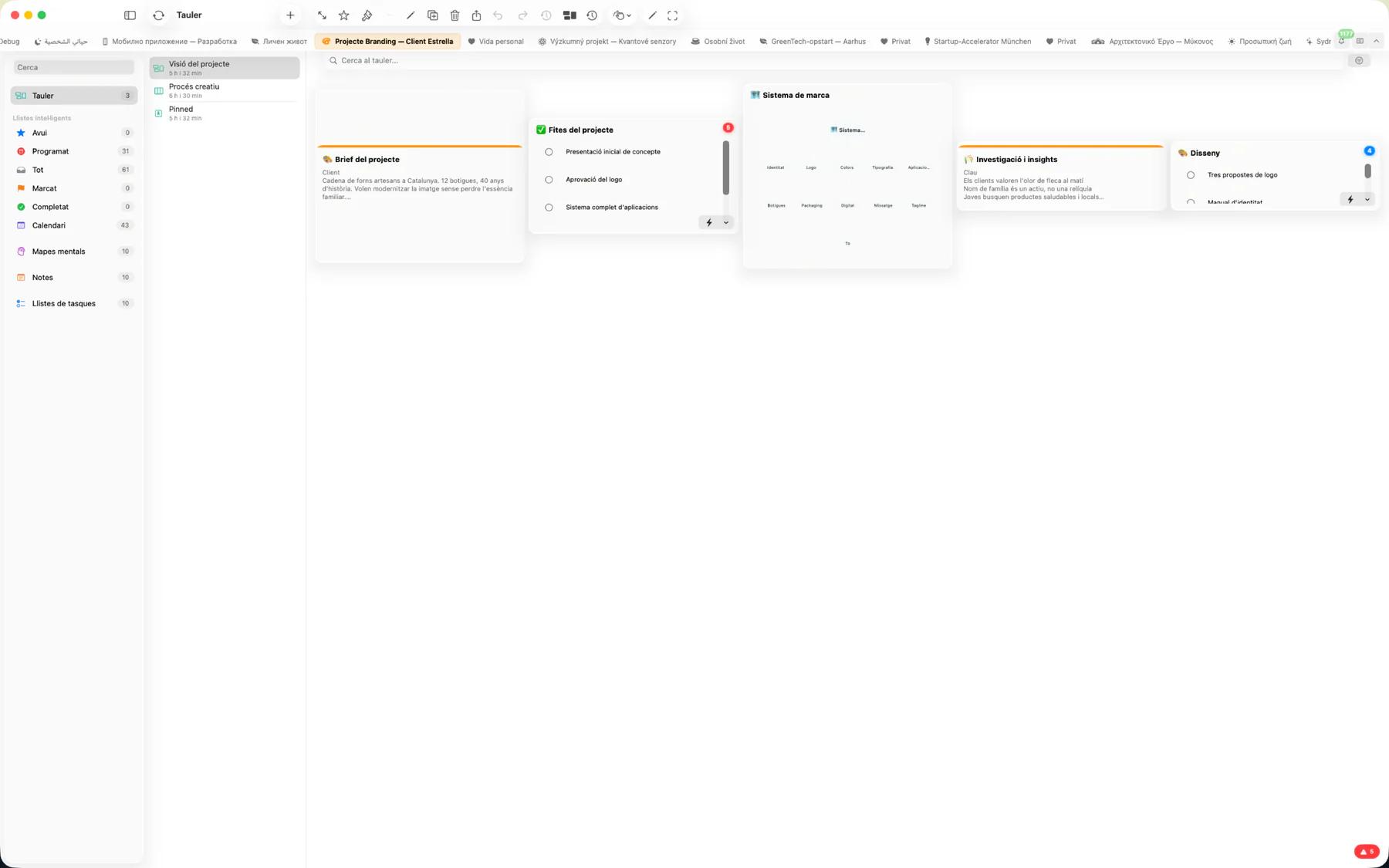
Task: Check off Sistema complet d'aplicacions
Action: tap(549, 208)
